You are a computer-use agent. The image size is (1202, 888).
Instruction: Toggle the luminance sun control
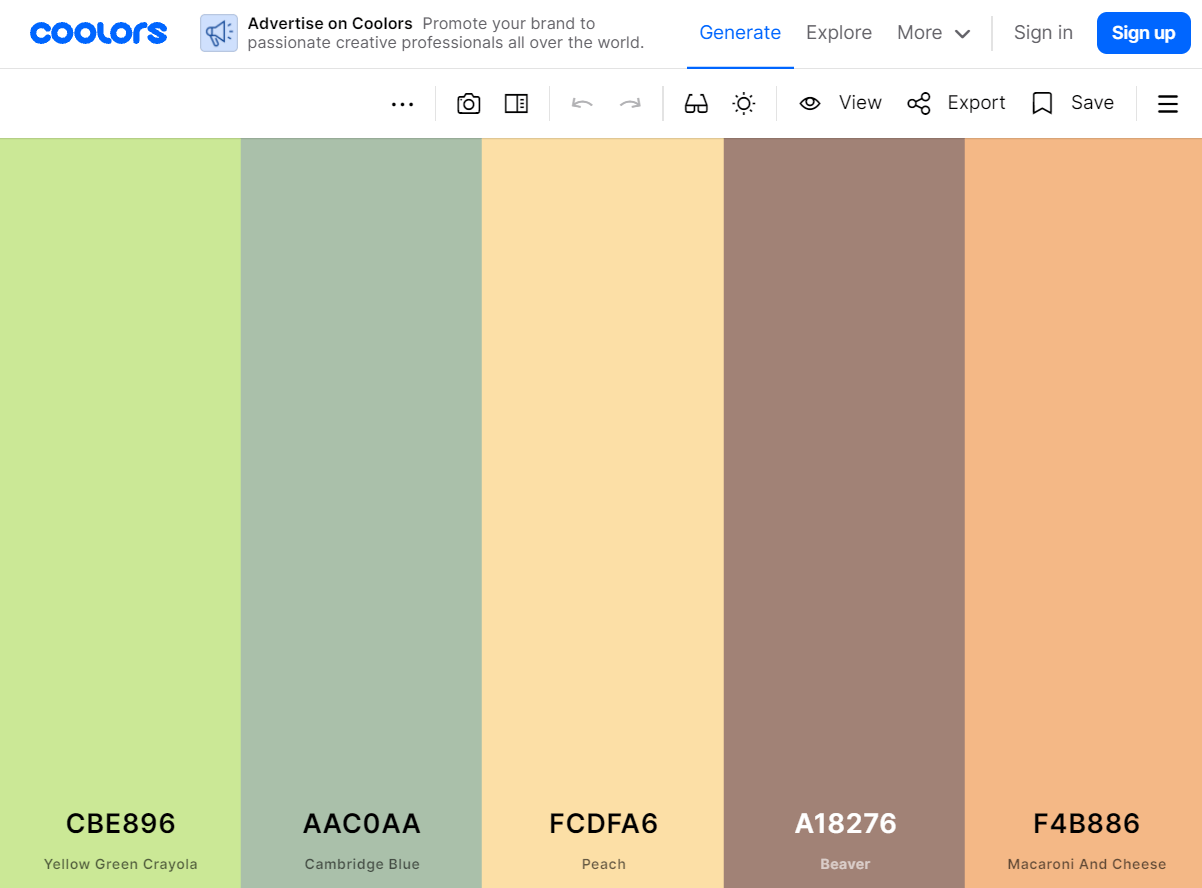pos(743,103)
